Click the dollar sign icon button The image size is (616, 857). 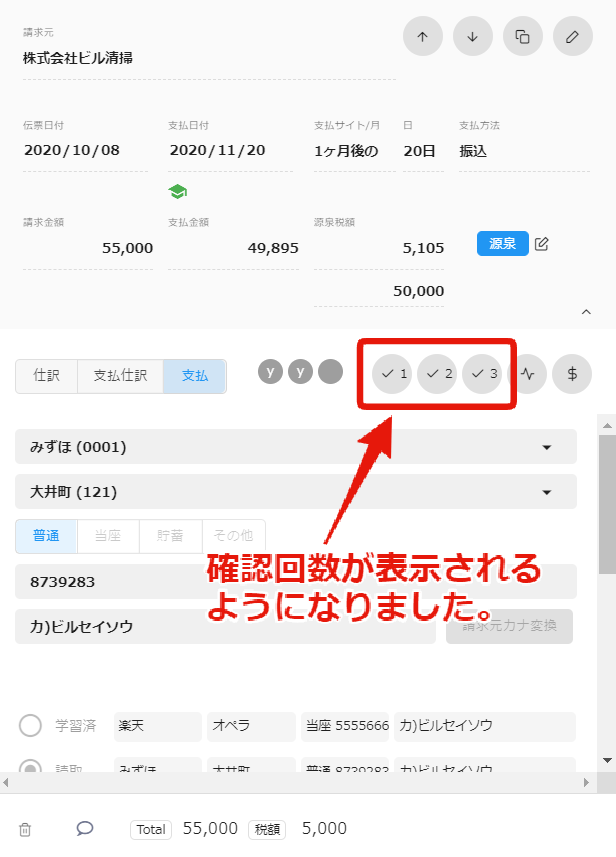tap(572, 374)
